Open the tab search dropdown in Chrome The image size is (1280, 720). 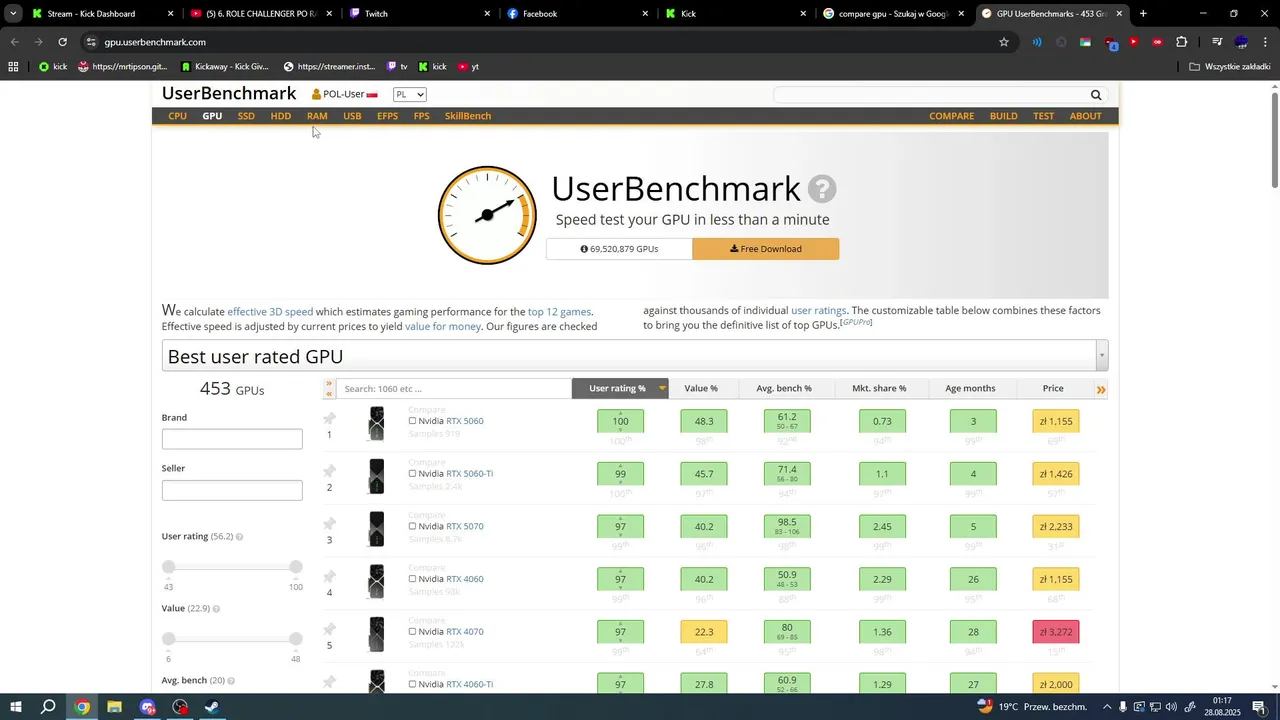[x=13, y=14]
